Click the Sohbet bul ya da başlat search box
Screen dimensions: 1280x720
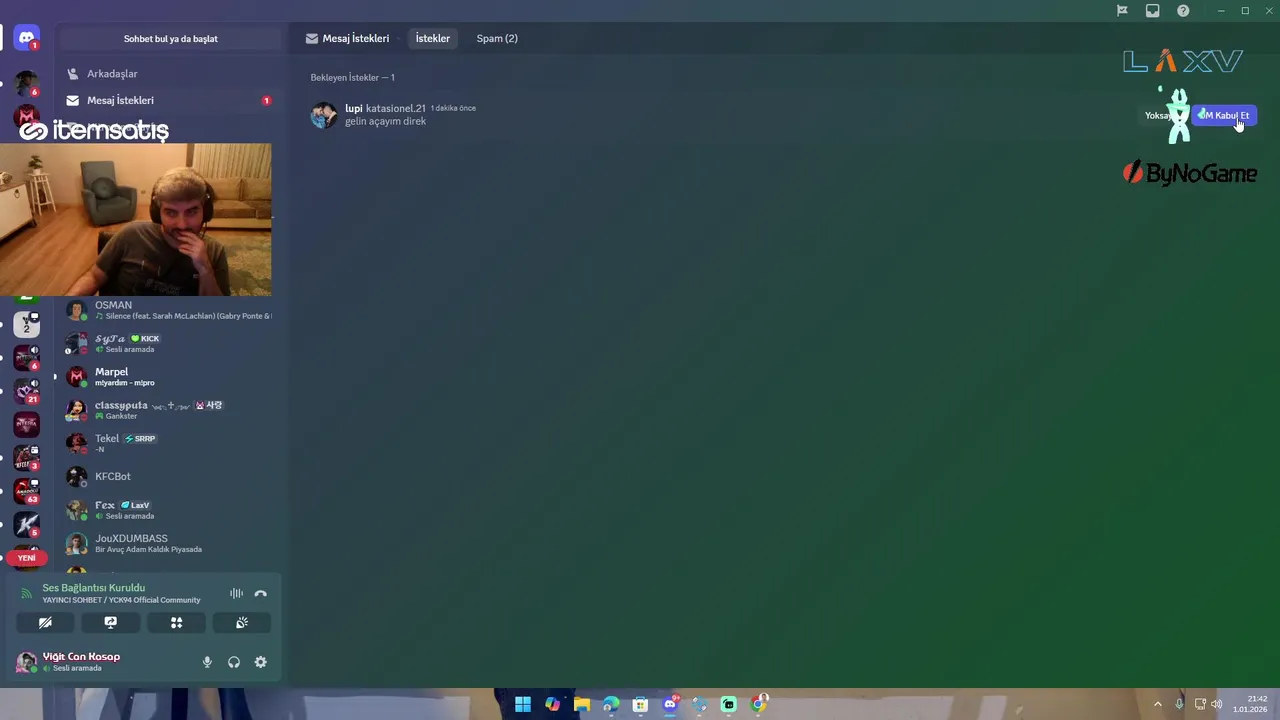[170, 39]
